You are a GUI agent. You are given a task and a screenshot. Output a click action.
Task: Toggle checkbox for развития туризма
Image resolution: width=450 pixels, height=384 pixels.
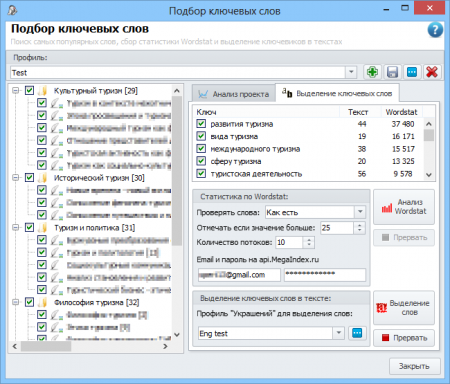[201, 124]
